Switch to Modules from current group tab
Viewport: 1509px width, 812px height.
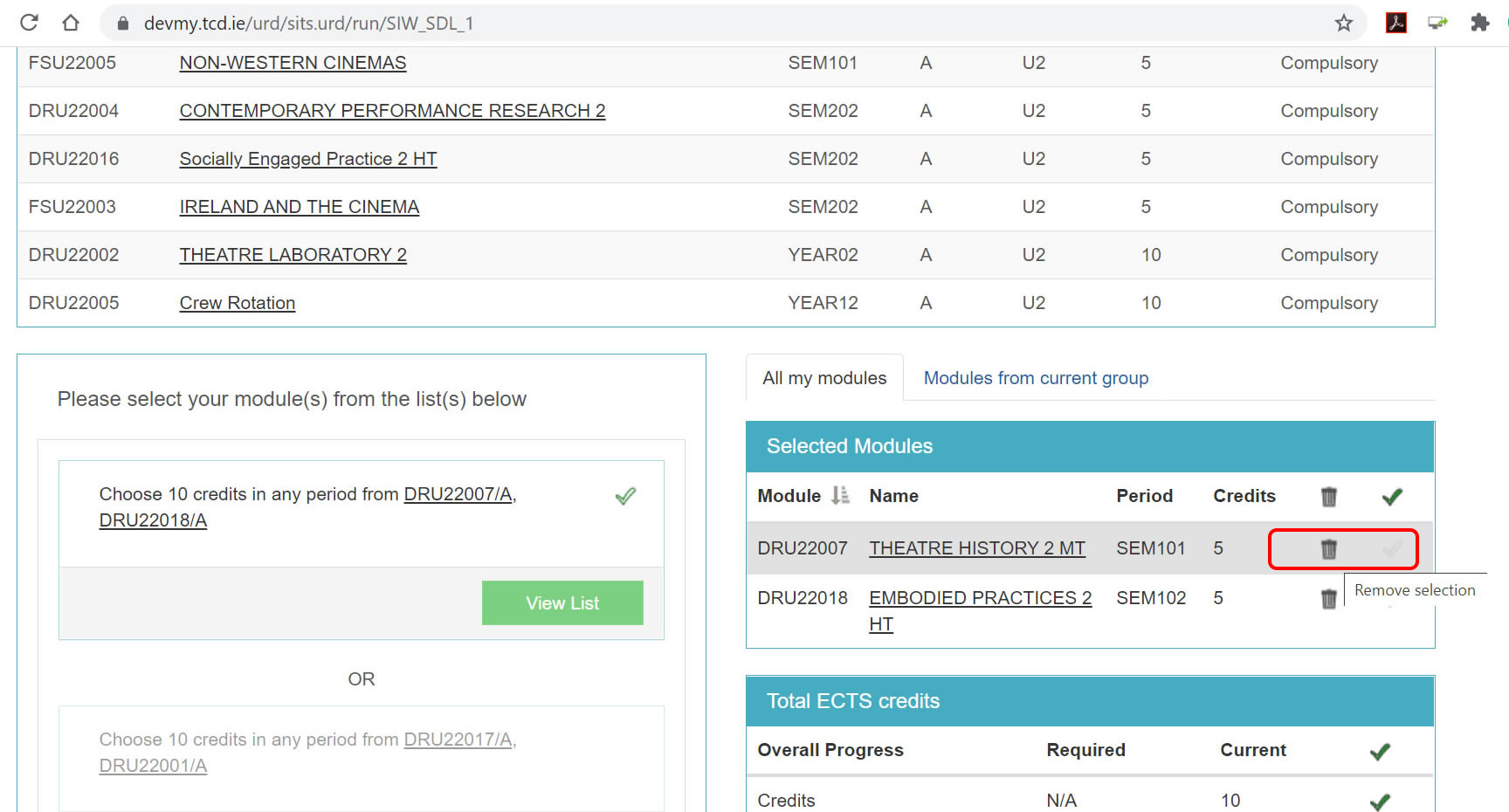point(1036,378)
